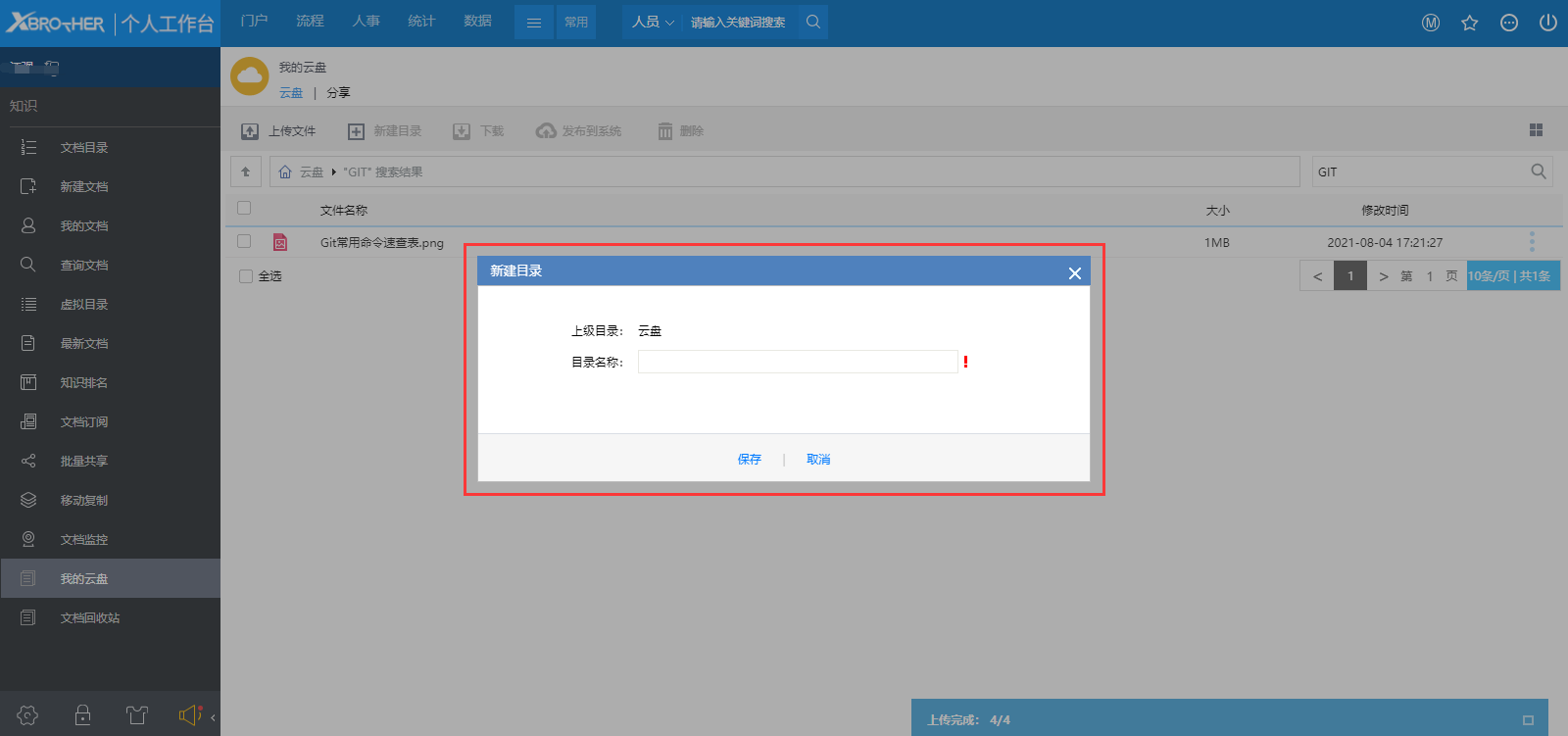
Task: Click the lock icon in sidebar footer
Action: coord(83,715)
